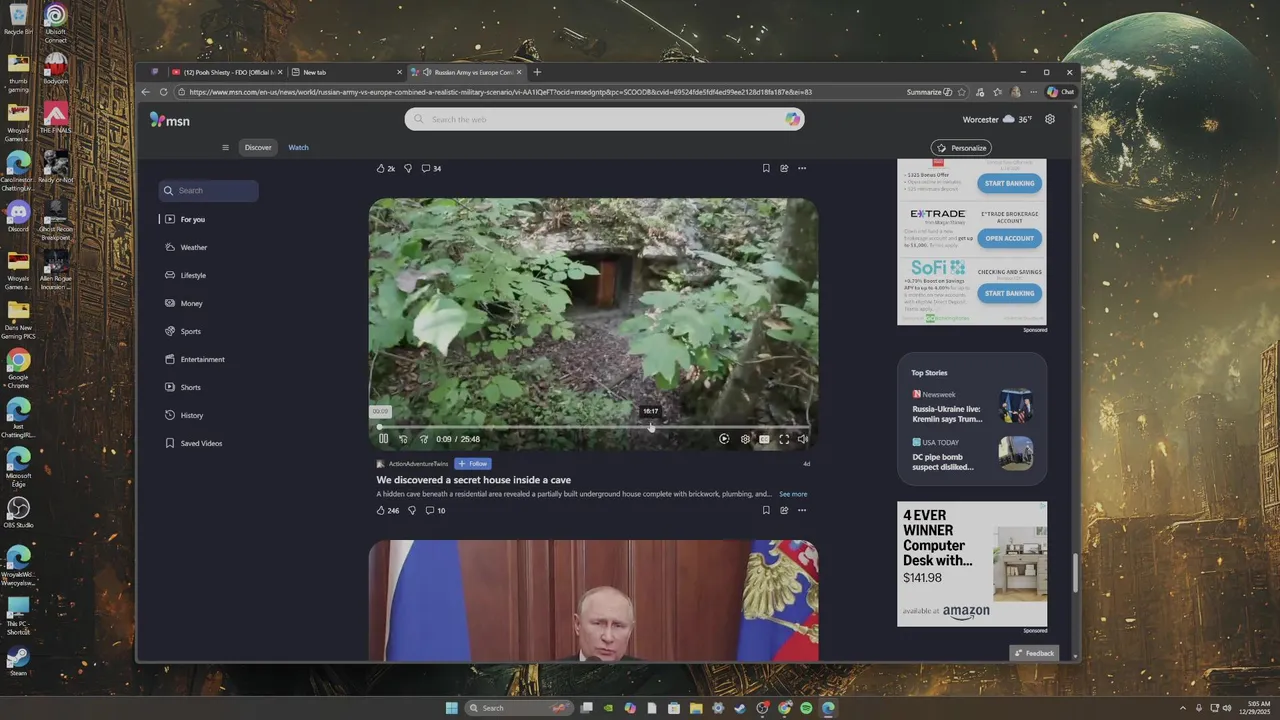Save the upper post with bookmark icon
Image resolution: width=1280 pixels, height=720 pixels.
tap(766, 168)
